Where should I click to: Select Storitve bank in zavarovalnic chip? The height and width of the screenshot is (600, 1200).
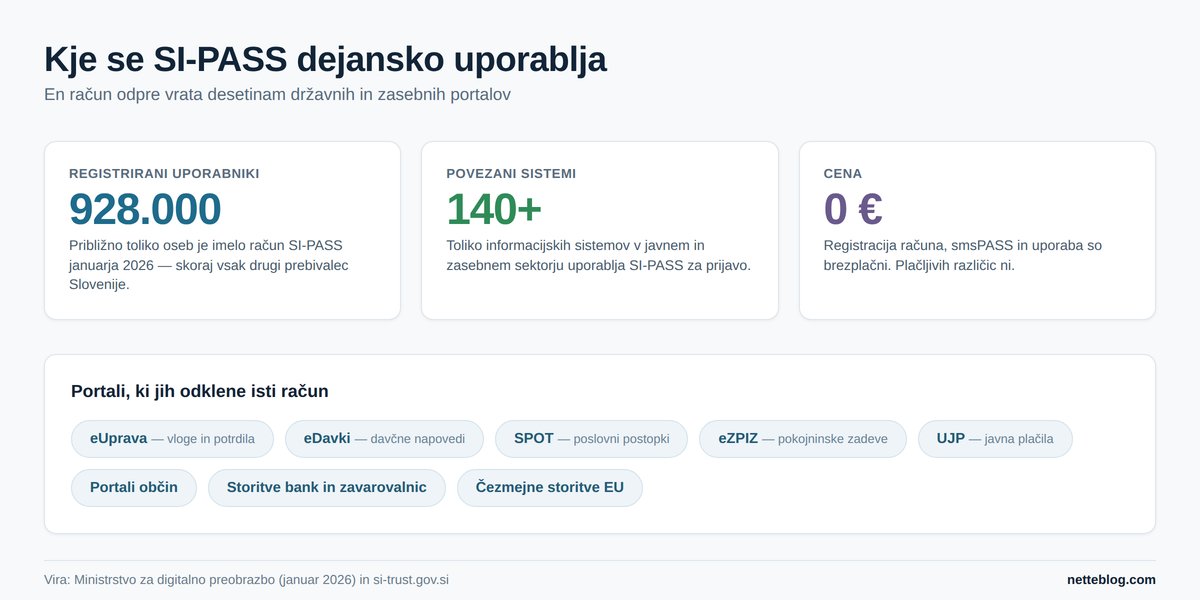[327, 488]
